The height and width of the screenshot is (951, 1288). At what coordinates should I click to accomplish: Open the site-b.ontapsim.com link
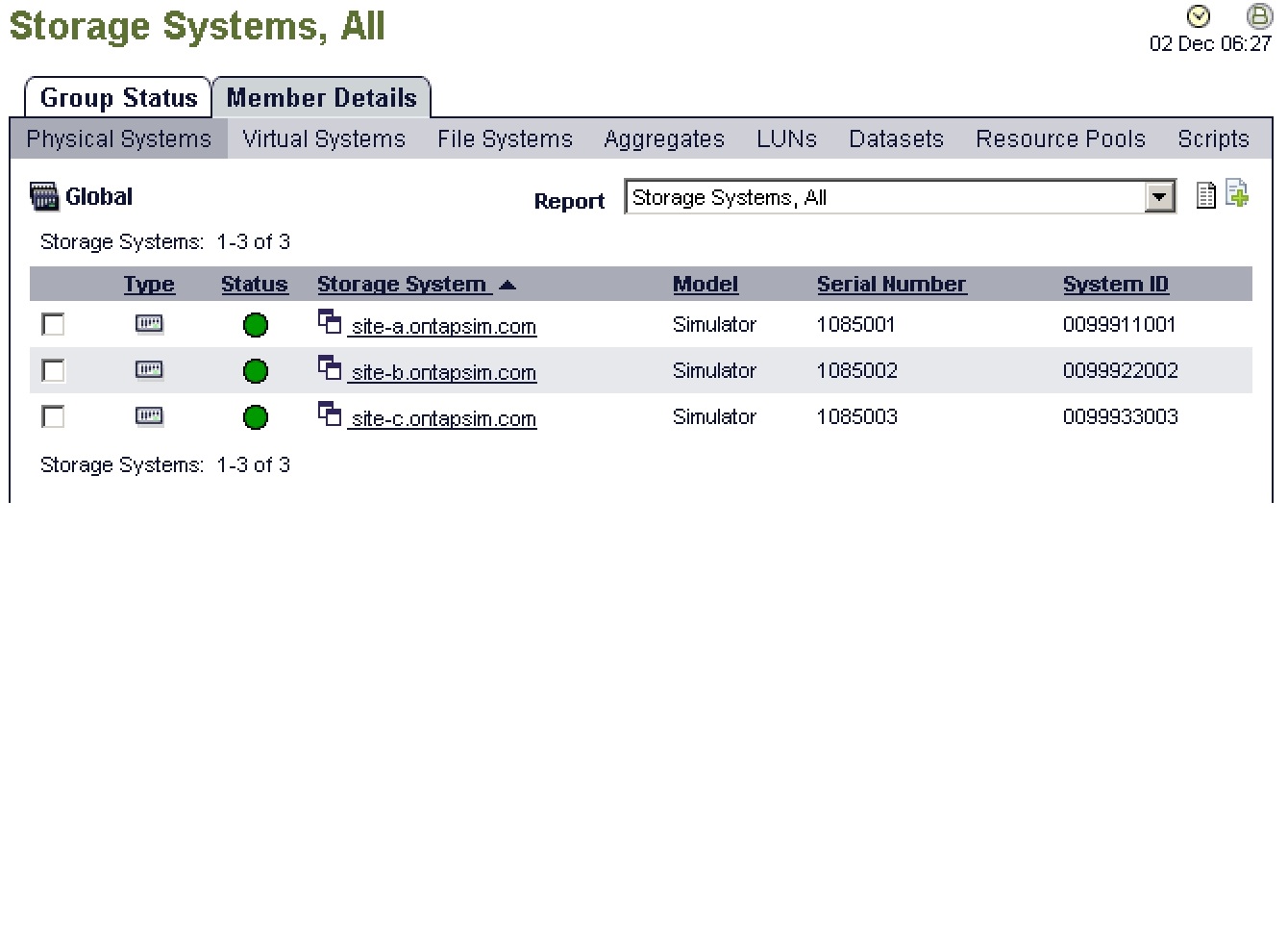coord(443,372)
